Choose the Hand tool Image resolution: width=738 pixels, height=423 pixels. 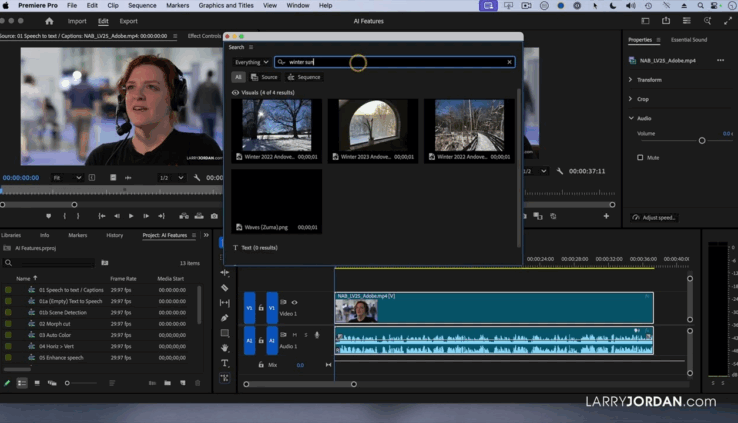(225, 348)
